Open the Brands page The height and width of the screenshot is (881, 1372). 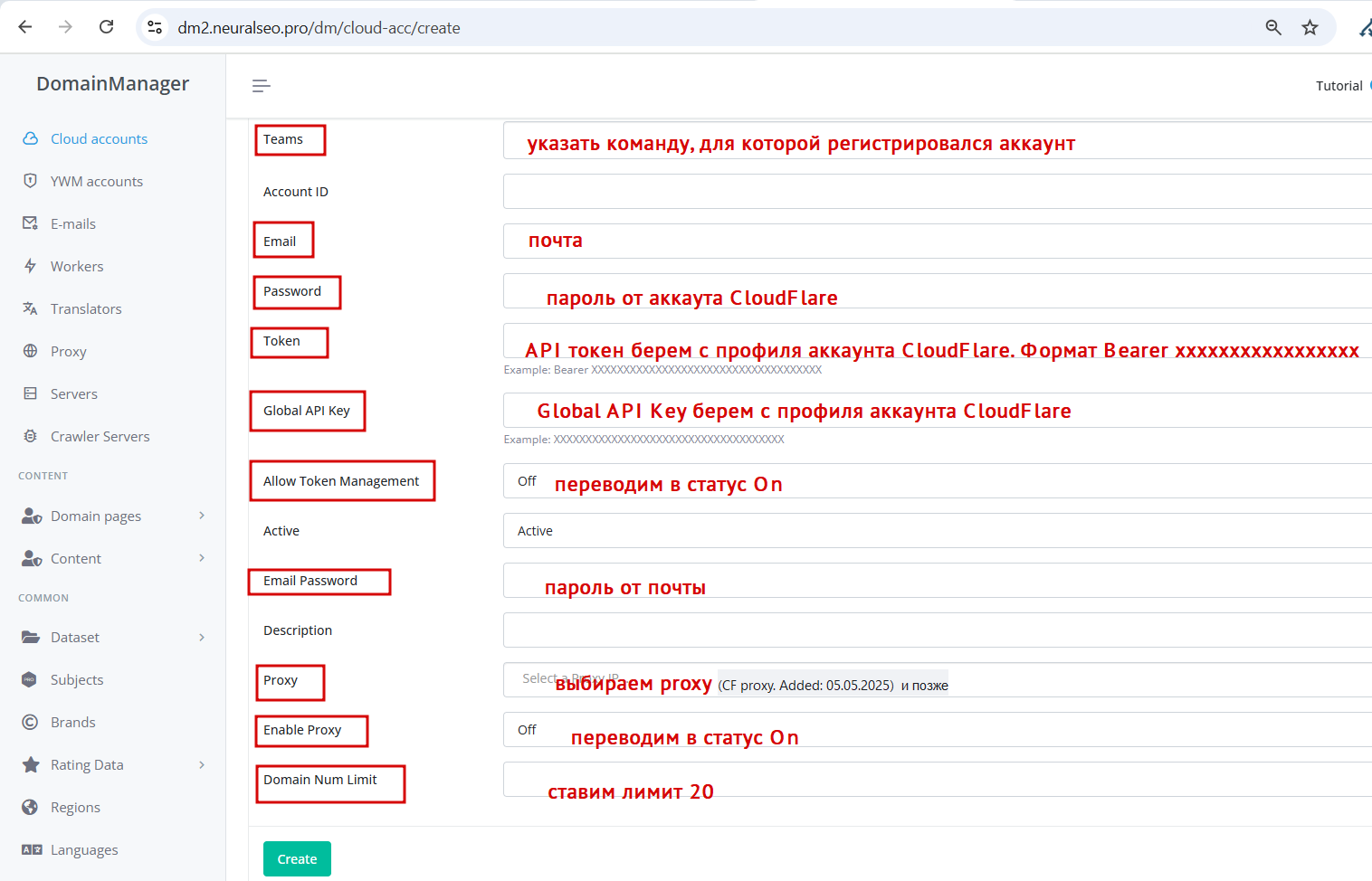click(73, 722)
